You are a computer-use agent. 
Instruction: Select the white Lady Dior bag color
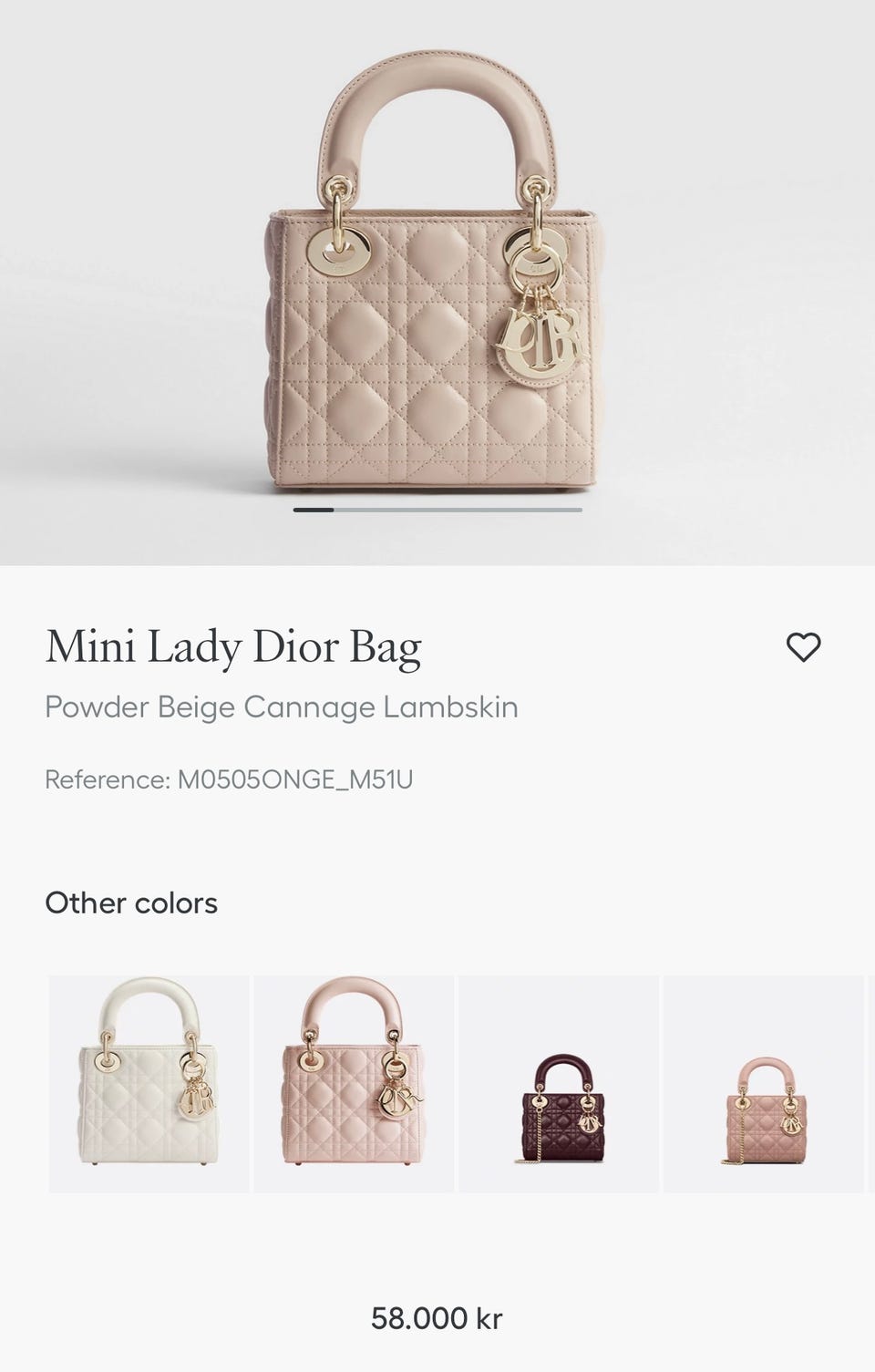point(149,1084)
